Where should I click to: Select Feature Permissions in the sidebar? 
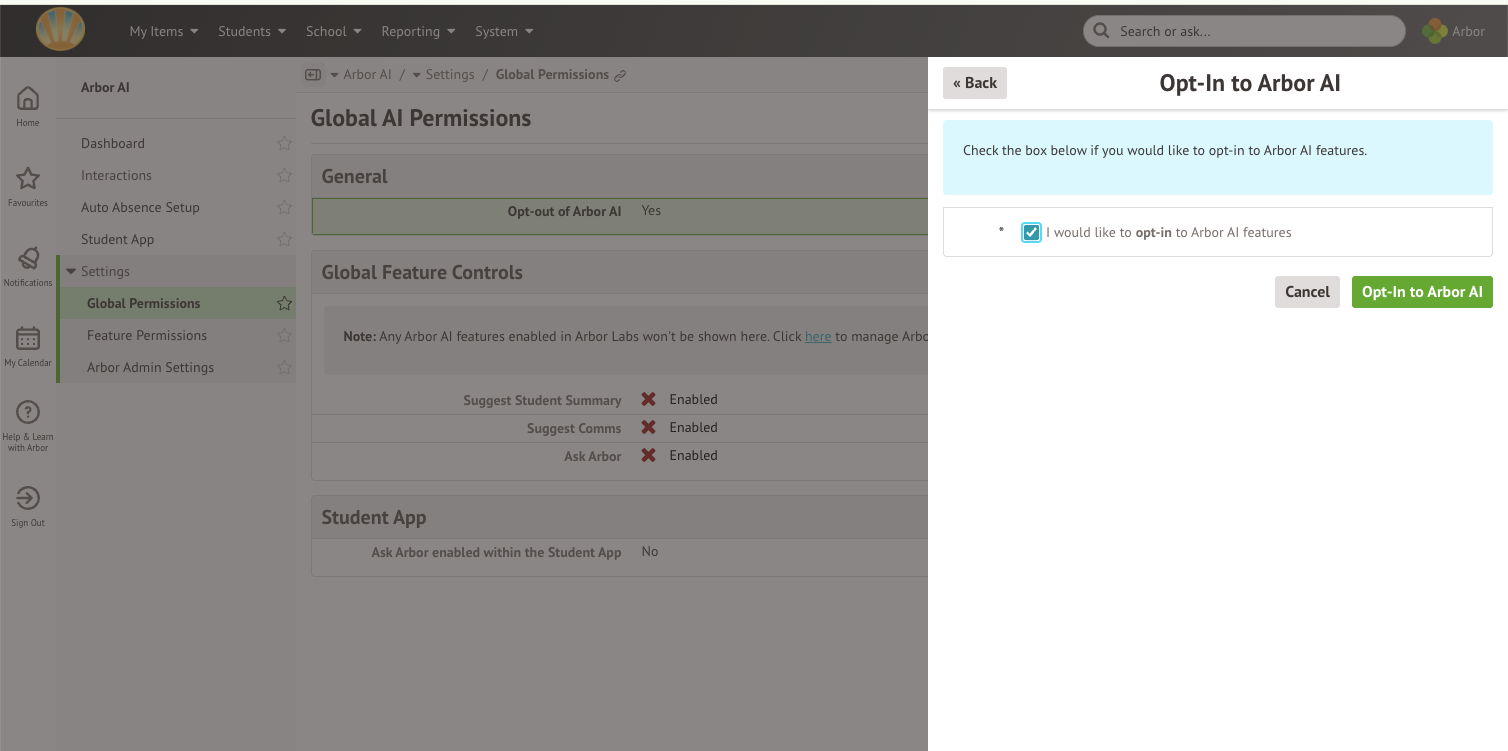(x=147, y=336)
